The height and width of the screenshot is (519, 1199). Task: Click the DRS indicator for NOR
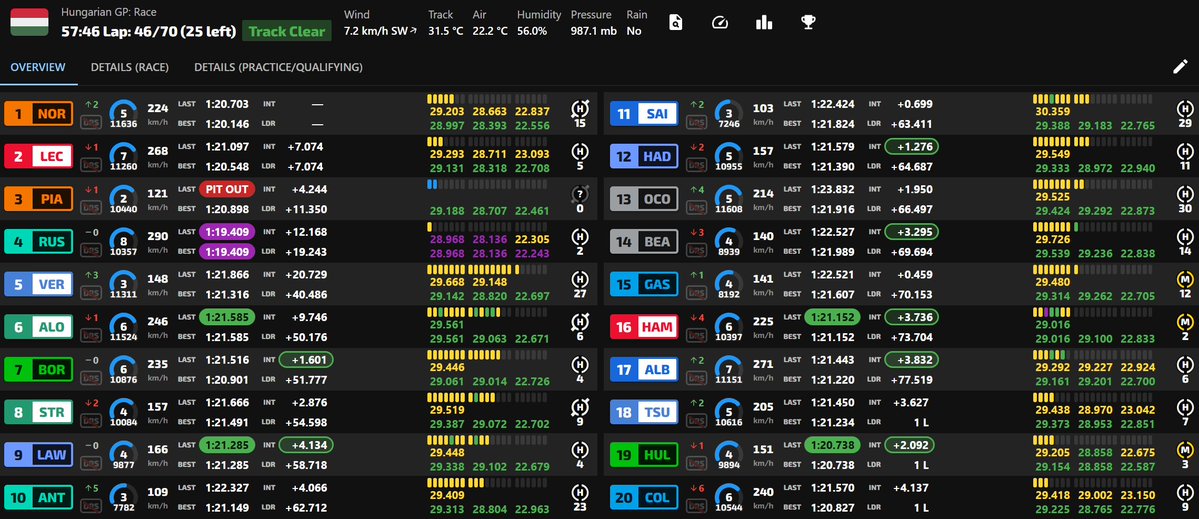(91, 121)
